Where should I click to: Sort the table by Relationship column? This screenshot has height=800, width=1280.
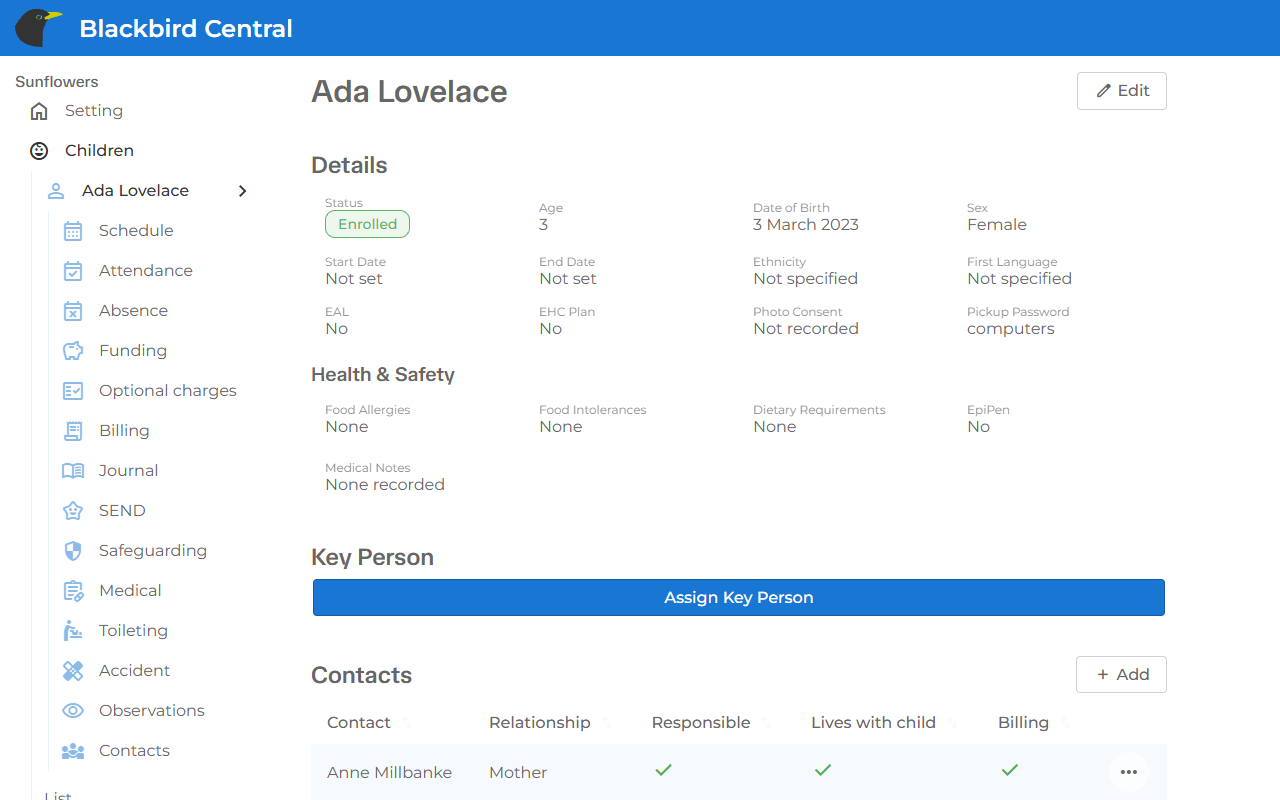(x=540, y=723)
